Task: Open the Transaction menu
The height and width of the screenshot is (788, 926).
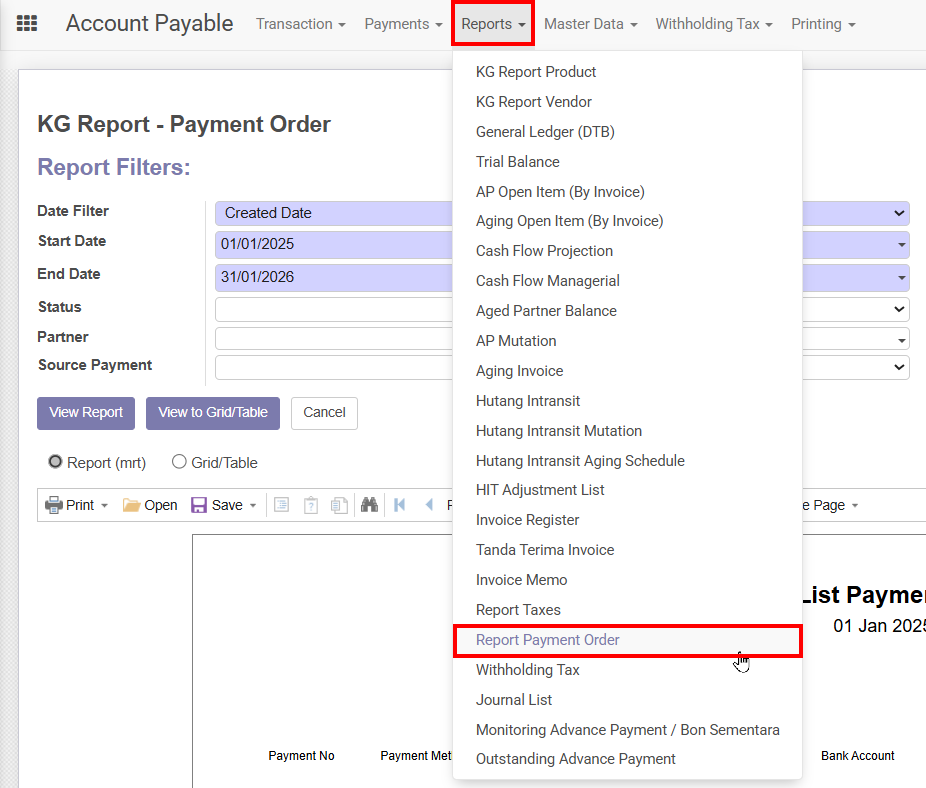Action: coord(300,24)
